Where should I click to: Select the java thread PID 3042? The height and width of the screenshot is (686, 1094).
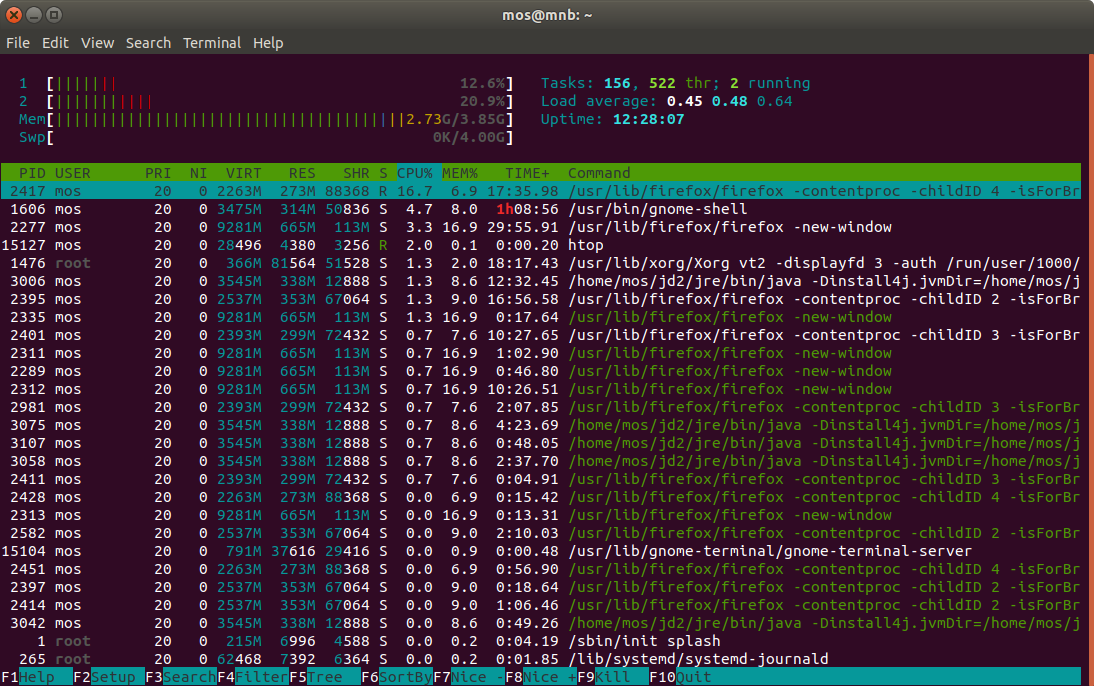pyautogui.click(x=541, y=623)
